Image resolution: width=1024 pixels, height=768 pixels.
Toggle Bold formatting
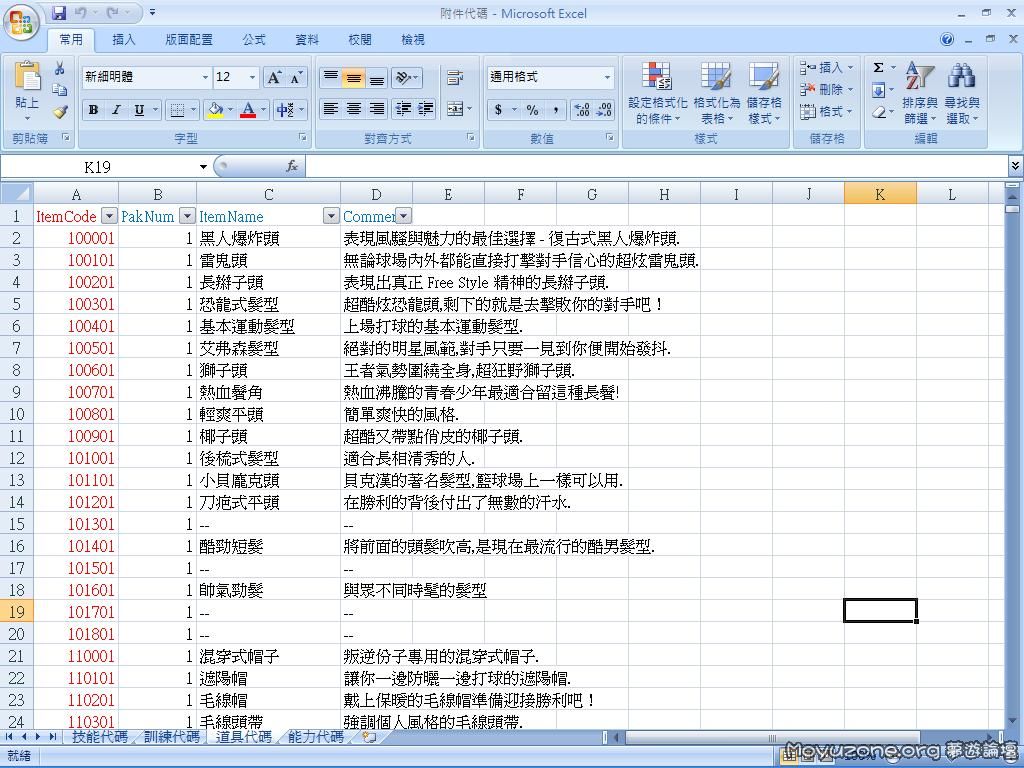93,110
